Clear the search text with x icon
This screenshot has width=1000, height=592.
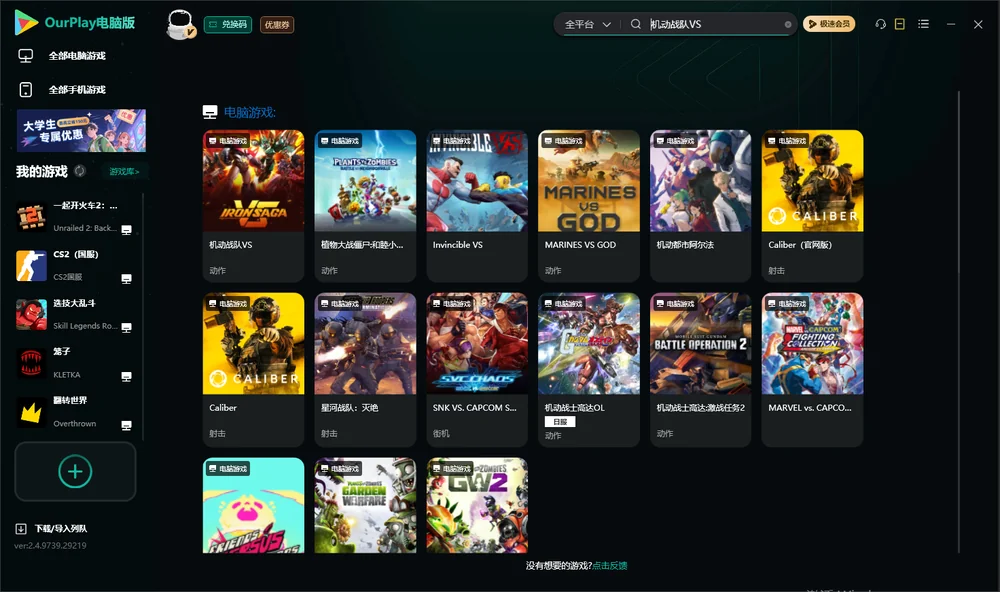[788, 24]
